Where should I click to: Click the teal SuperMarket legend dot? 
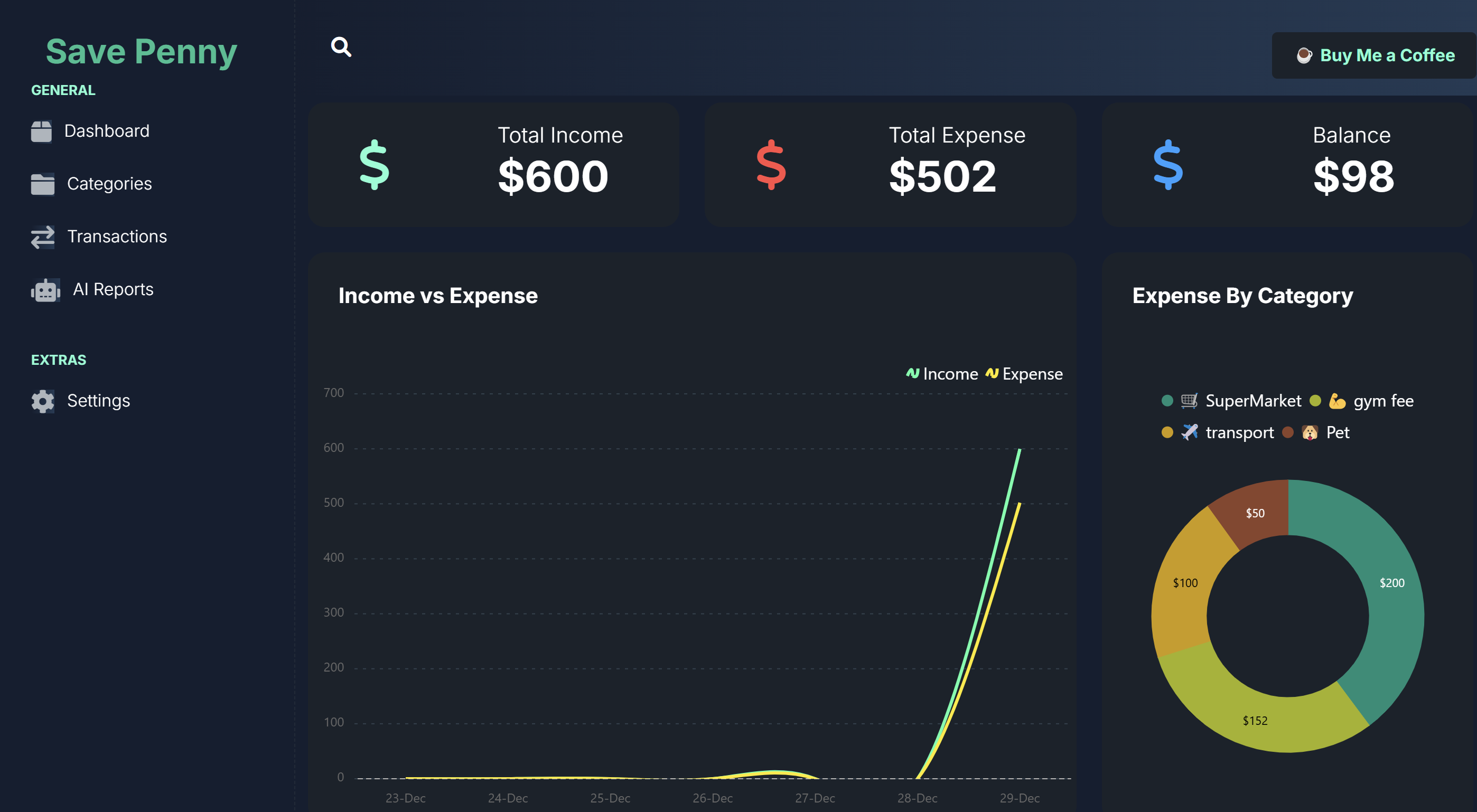pos(1167,401)
